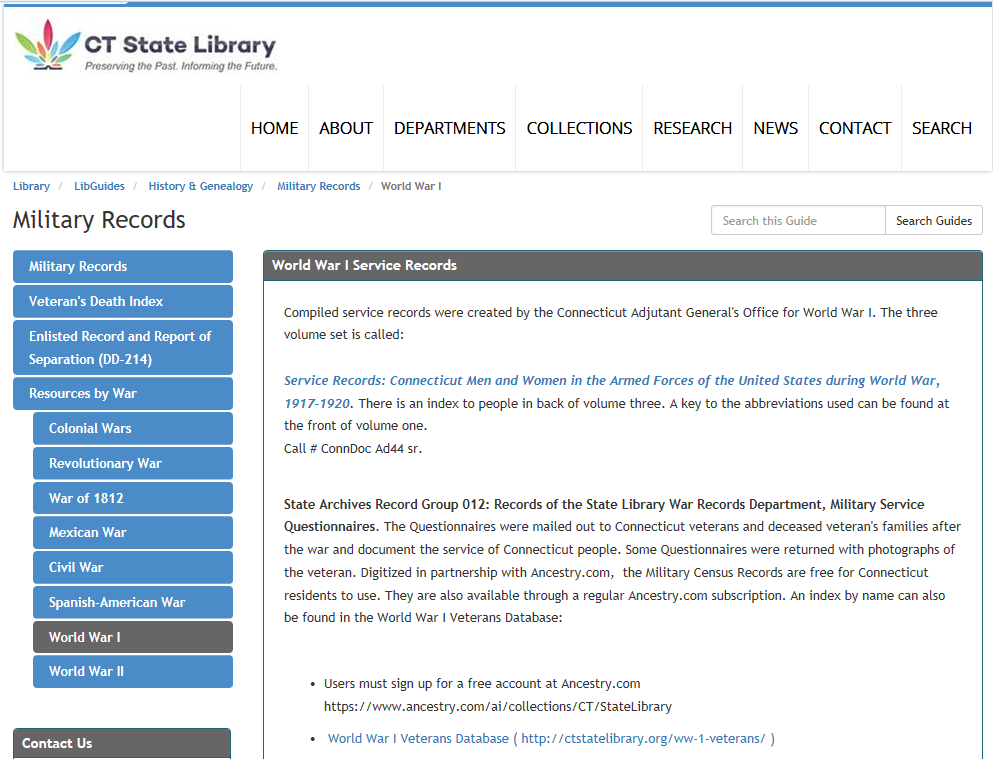Open the COLLECTIONS menu

[x=579, y=128]
